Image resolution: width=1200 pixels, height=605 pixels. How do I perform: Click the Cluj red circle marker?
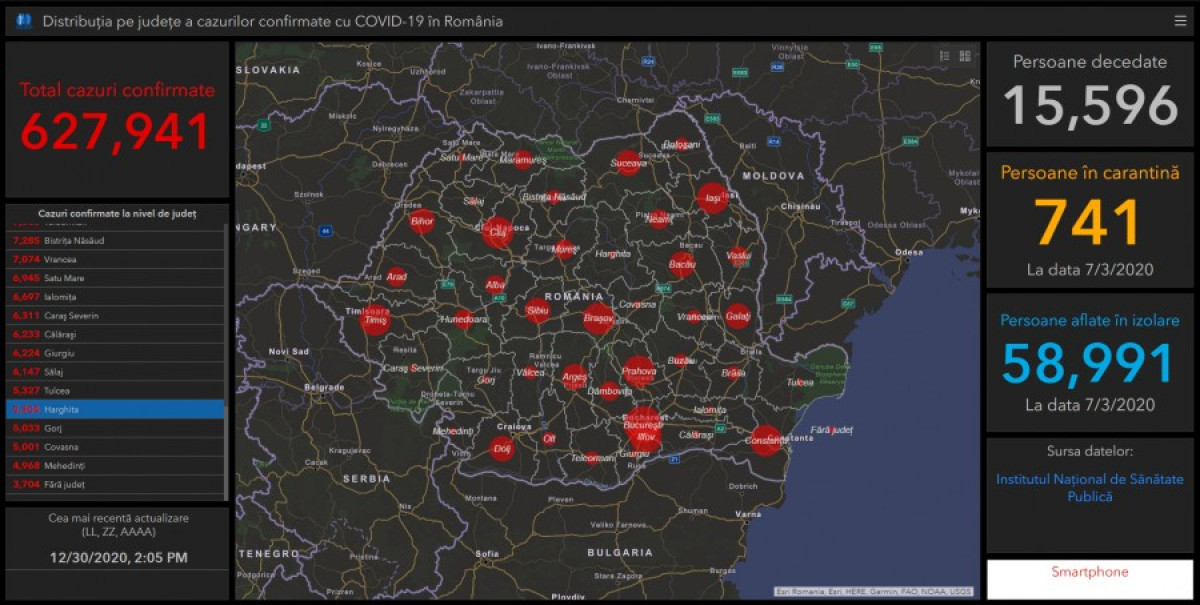497,232
